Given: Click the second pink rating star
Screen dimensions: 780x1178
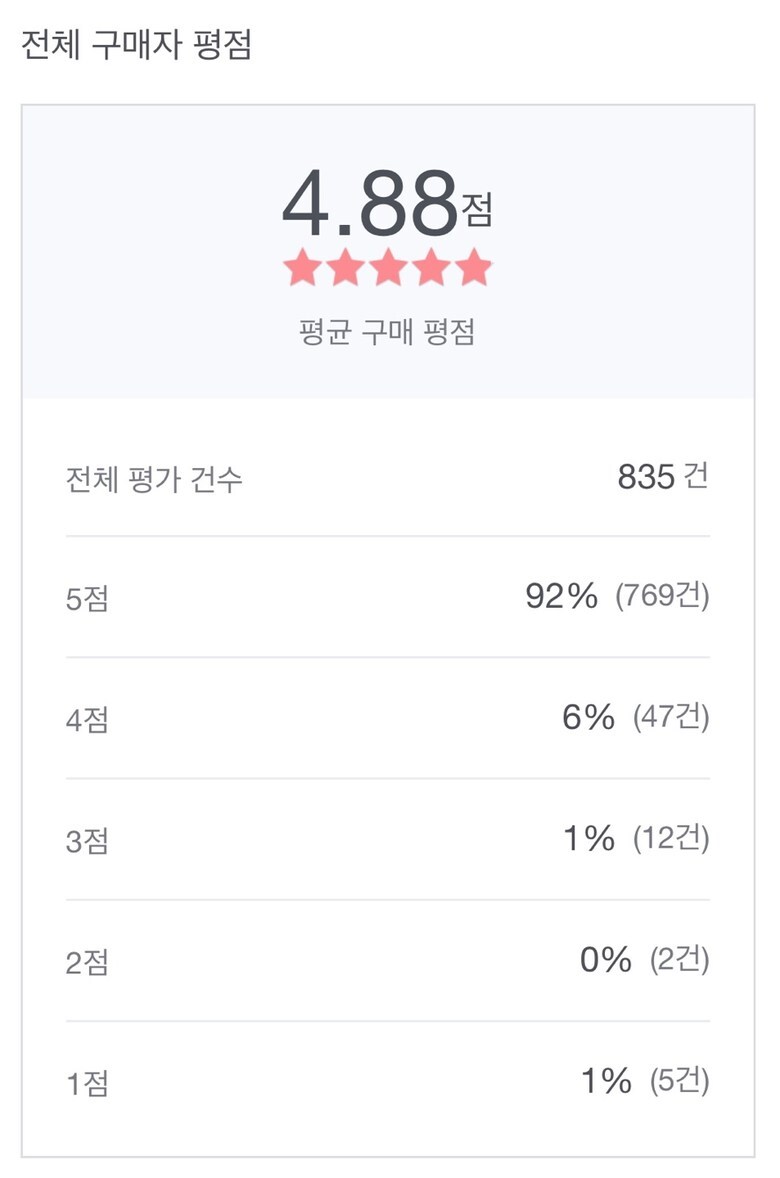Looking at the screenshot, I should coord(345,268).
